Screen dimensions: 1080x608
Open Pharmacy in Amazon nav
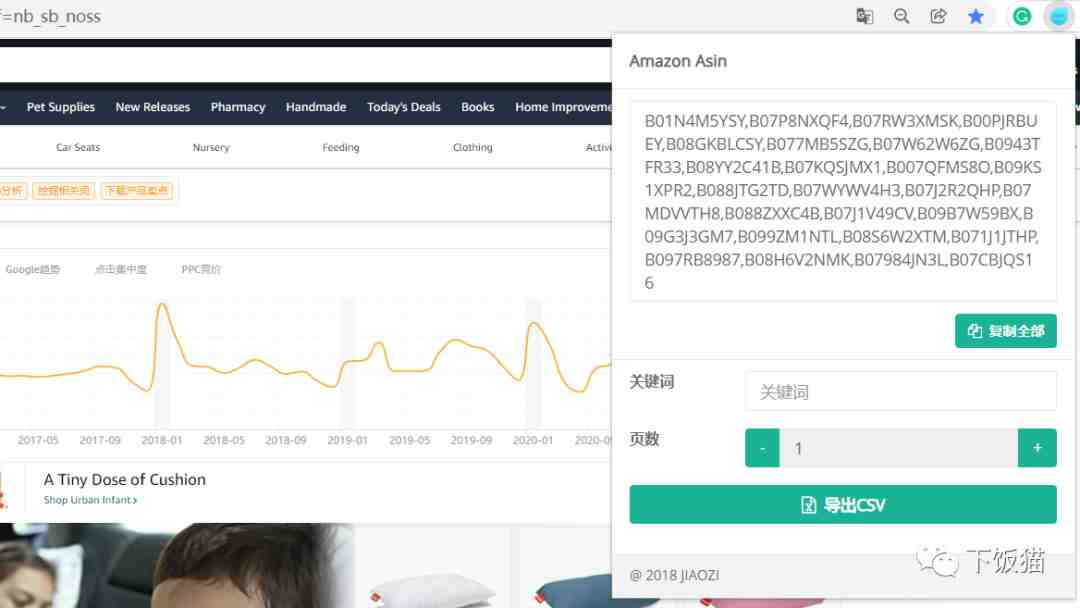click(238, 107)
